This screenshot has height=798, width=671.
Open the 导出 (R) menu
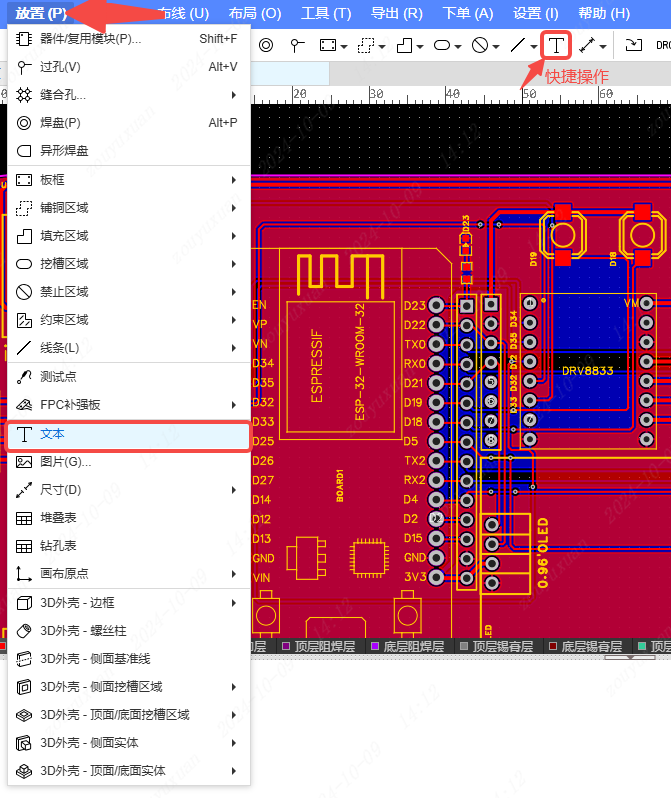[x=397, y=13]
